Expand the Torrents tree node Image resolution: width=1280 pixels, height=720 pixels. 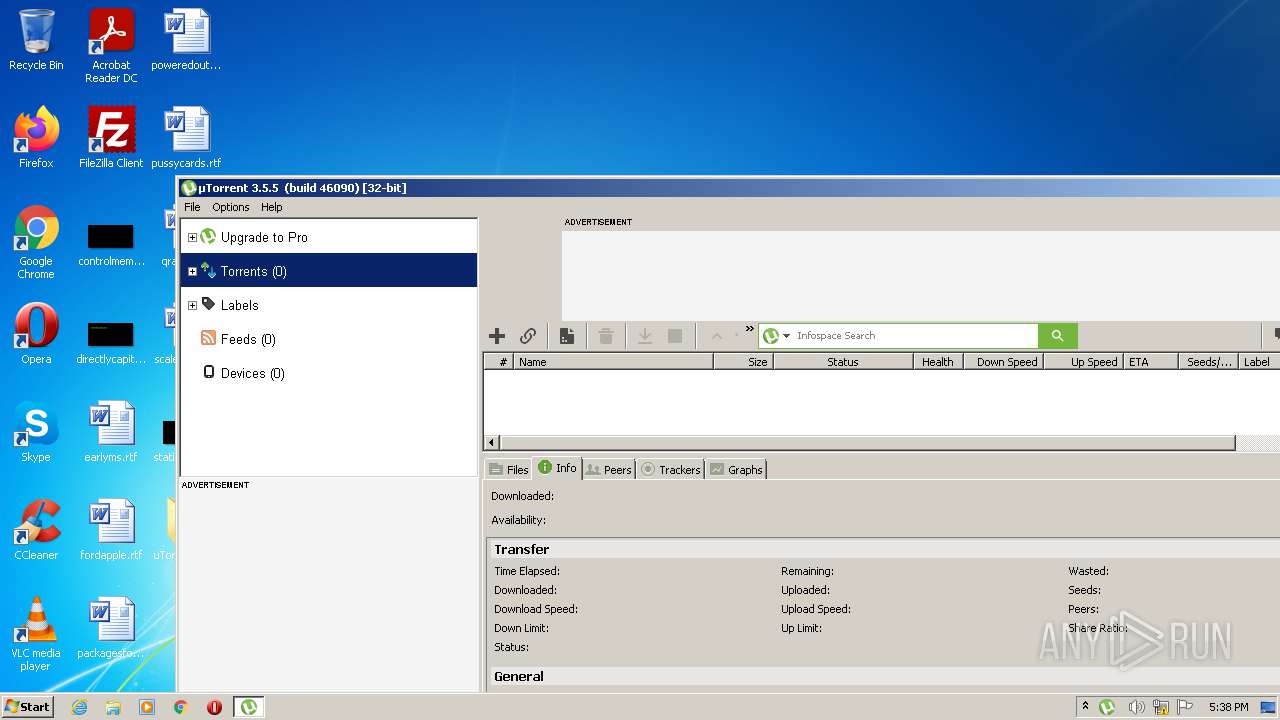click(192, 271)
